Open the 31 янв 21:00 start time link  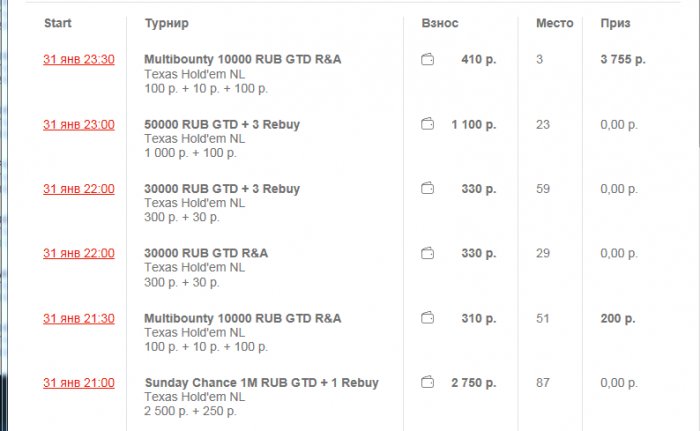pyautogui.click(x=78, y=383)
